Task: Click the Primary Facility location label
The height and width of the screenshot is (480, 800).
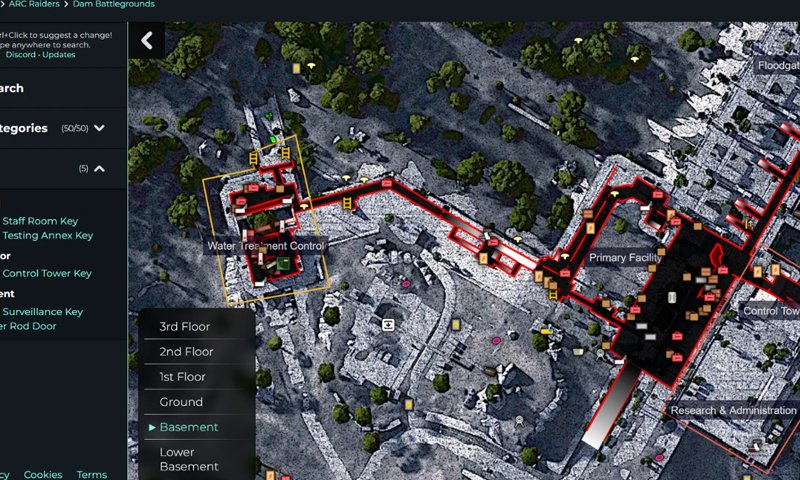Action: tap(625, 258)
